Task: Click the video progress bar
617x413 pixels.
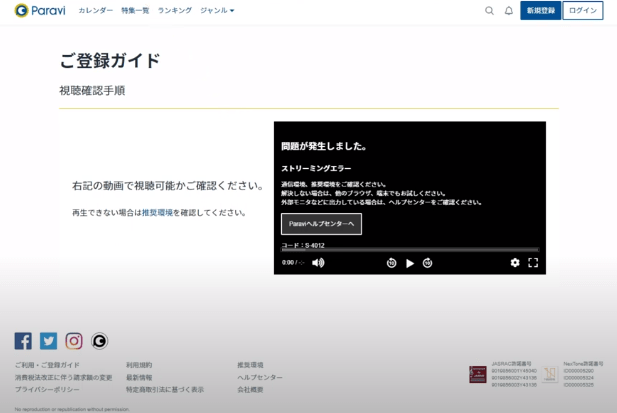Action: (410, 250)
